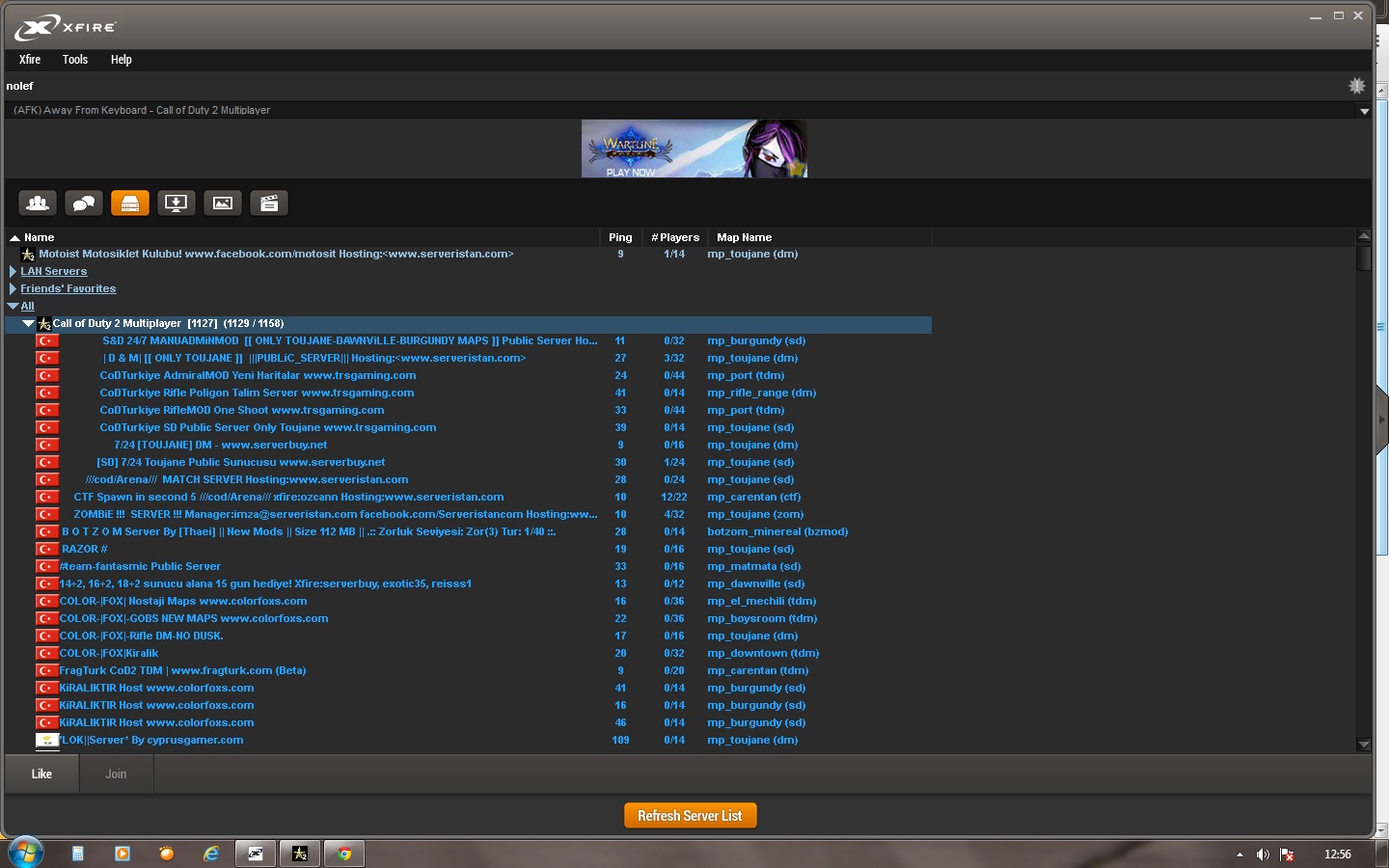
Task: Select Motoist Motosiklet Kulubu server row
Action: pyautogui.click(x=469, y=255)
